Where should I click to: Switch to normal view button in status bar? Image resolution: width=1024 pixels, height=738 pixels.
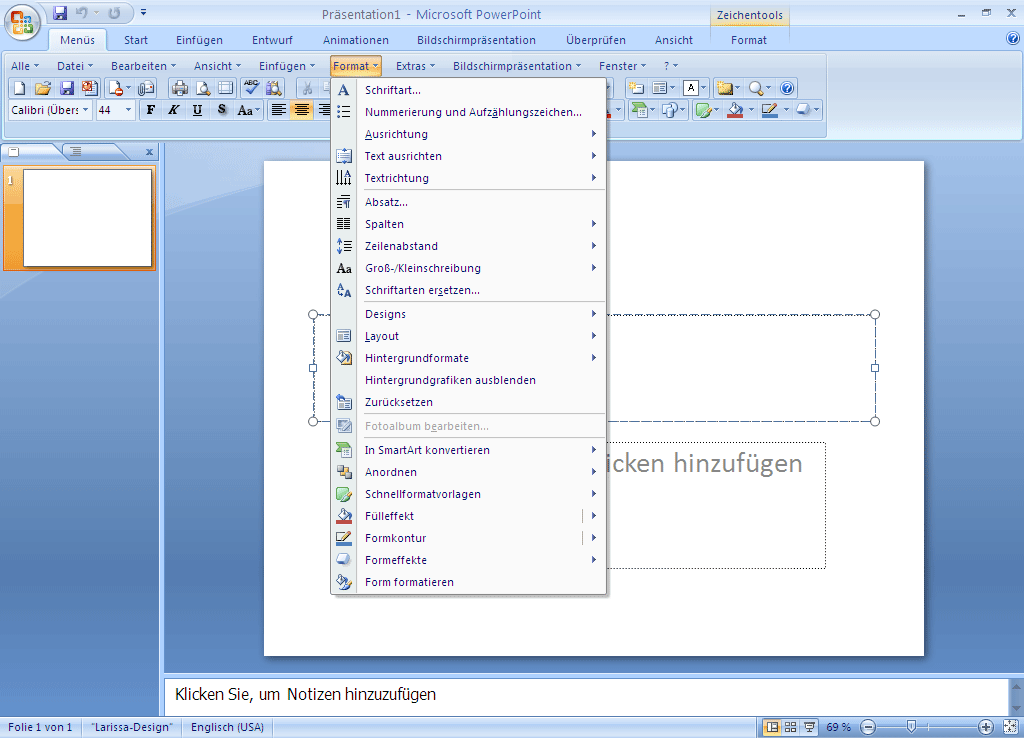coord(772,727)
